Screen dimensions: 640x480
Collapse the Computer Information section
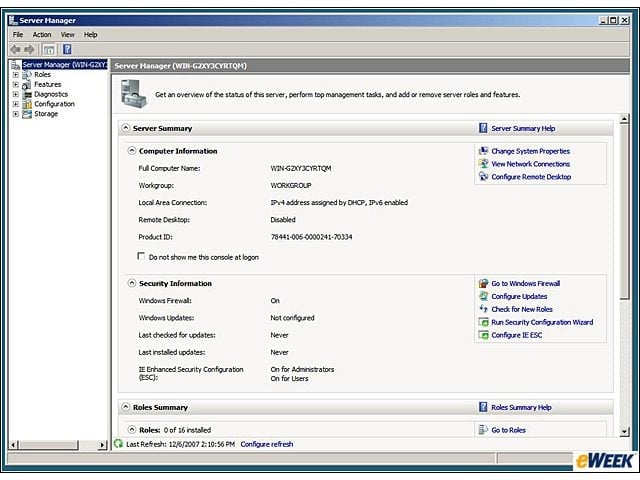(x=132, y=151)
